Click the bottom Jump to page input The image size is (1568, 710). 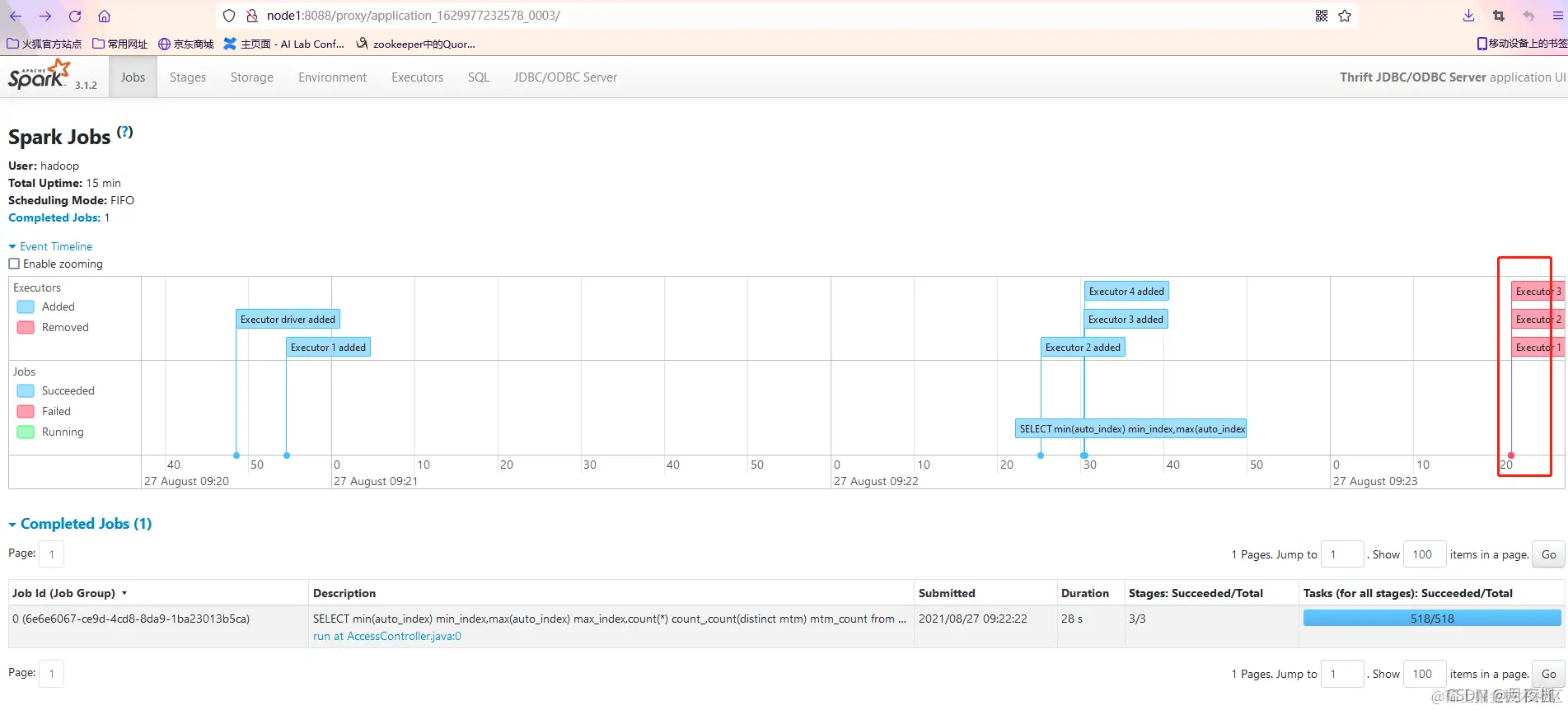coord(1342,674)
